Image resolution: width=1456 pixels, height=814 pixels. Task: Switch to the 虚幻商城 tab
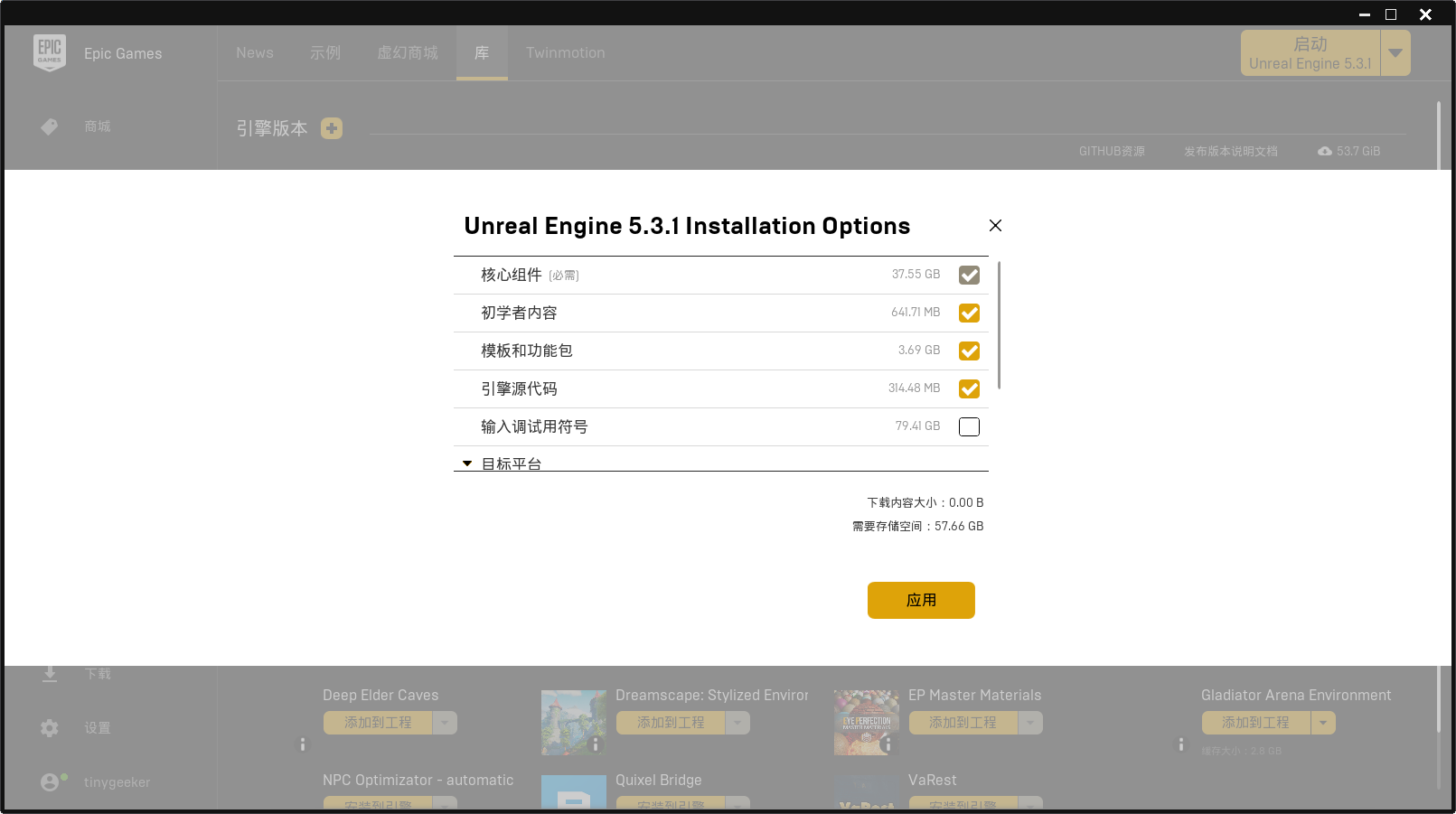click(406, 52)
